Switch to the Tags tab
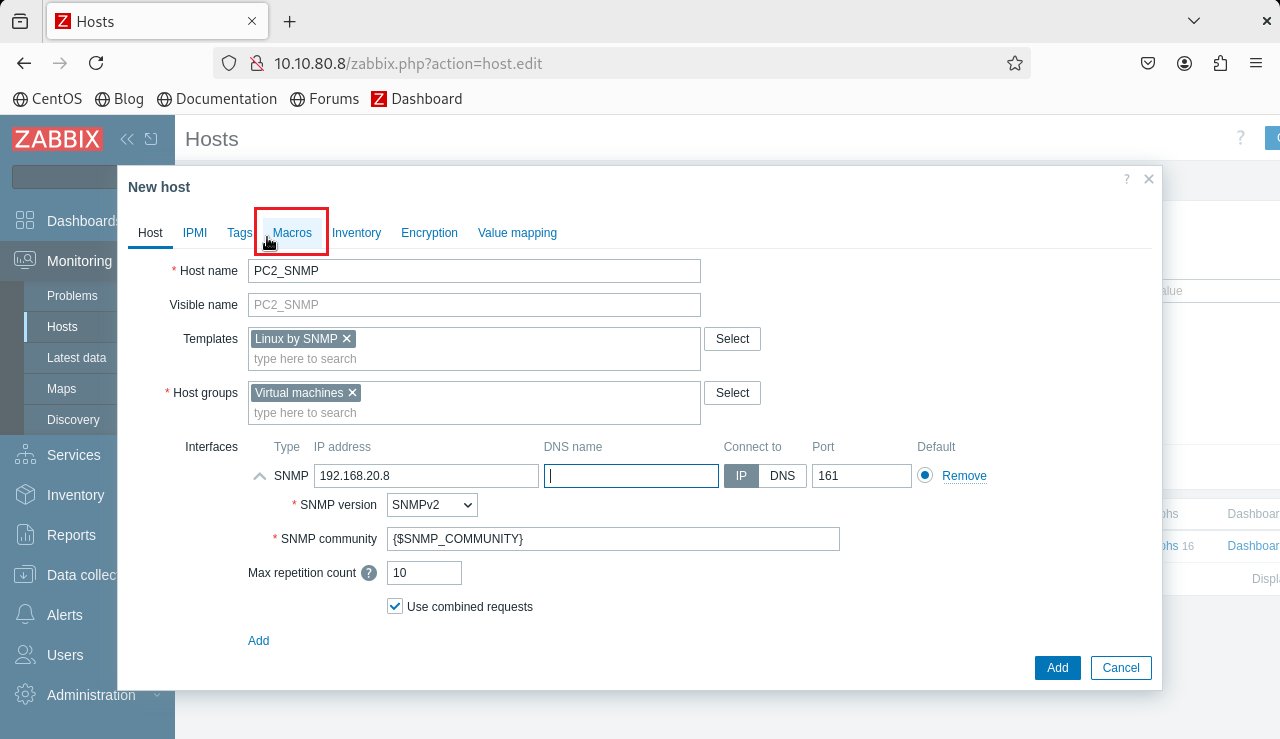1280x739 pixels. (239, 233)
